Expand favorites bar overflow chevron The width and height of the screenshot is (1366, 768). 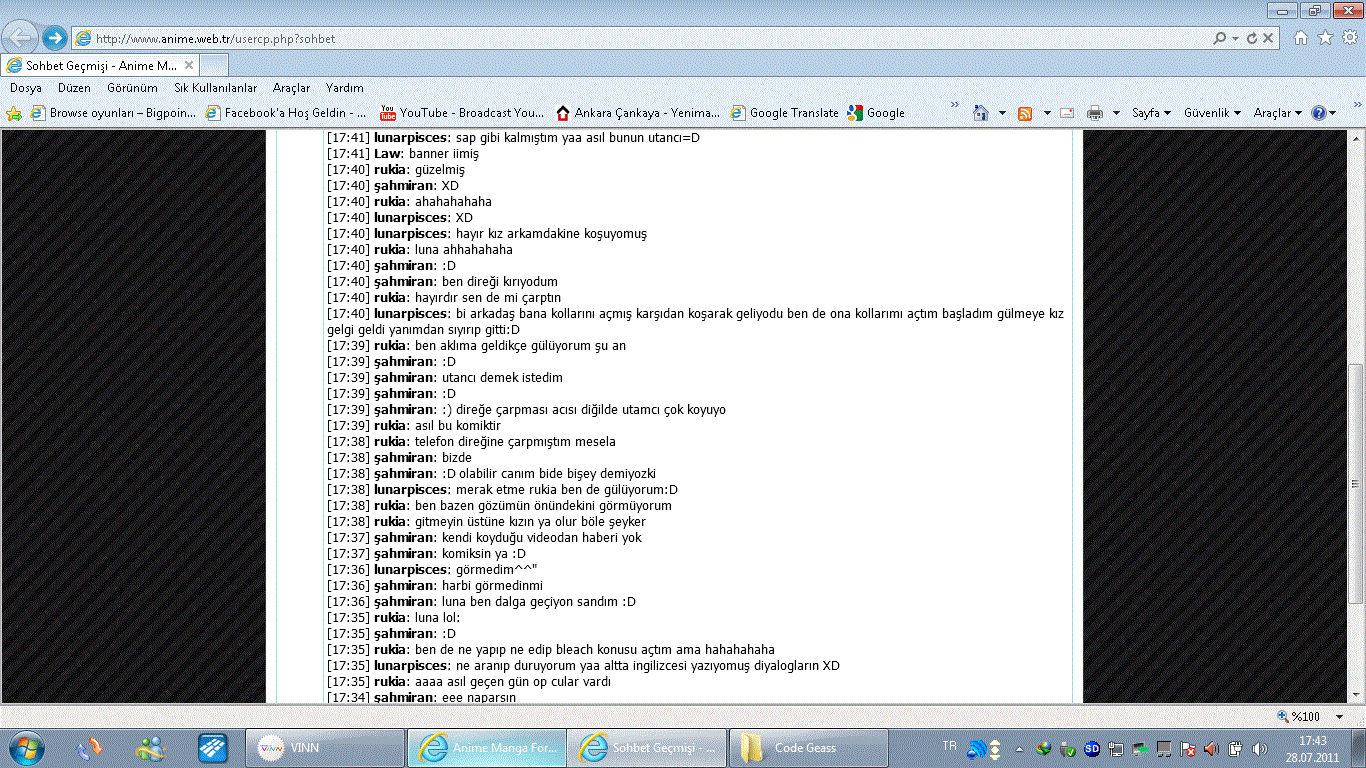pyautogui.click(x=954, y=105)
